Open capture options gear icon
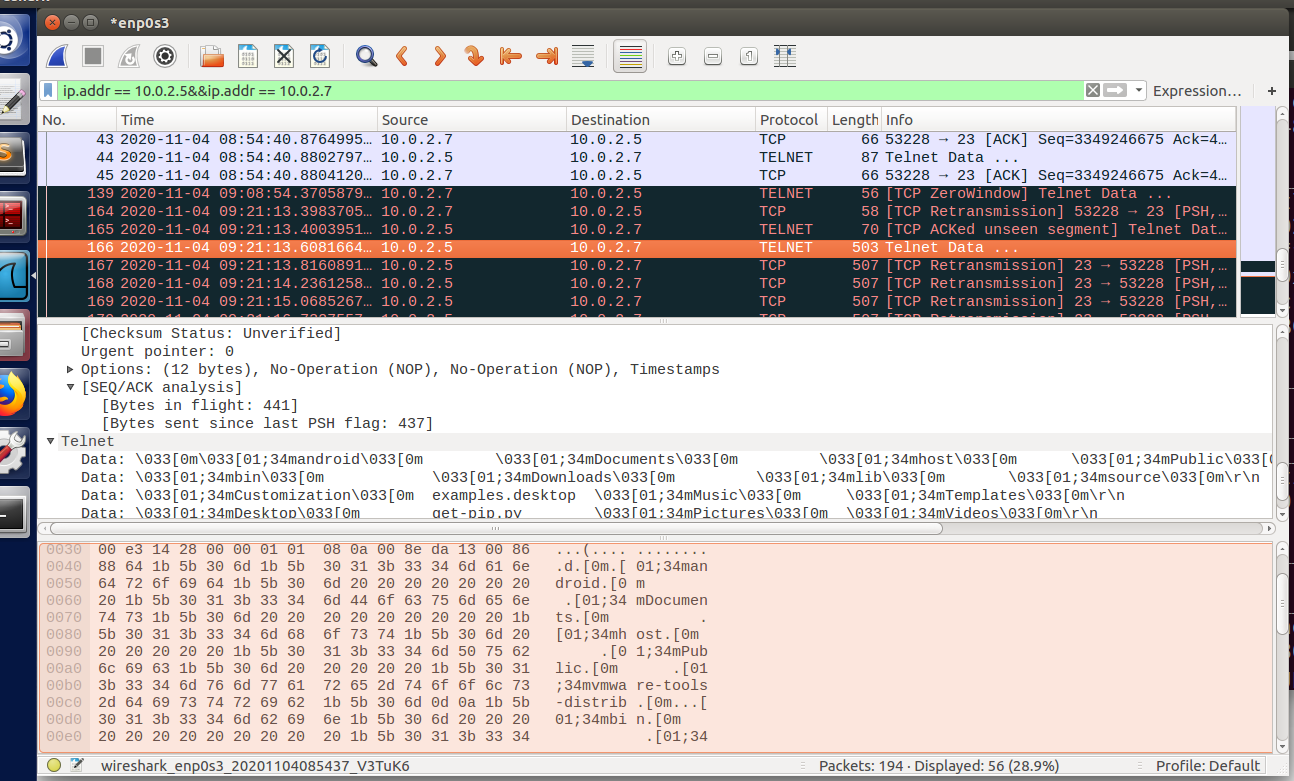The image size is (1294, 781). click(165, 56)
